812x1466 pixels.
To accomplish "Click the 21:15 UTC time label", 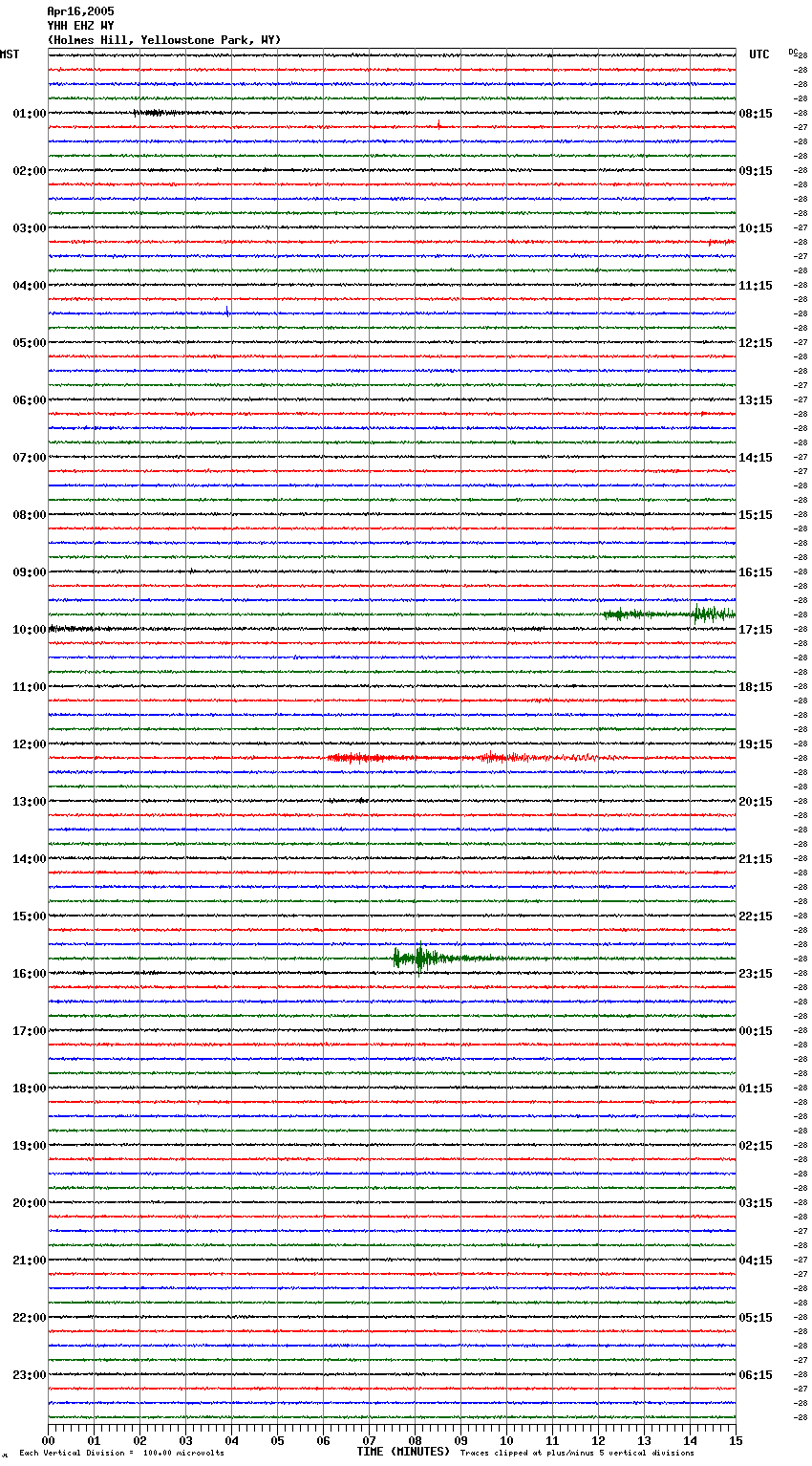I will pyautogui.click(x=756, y=859).
